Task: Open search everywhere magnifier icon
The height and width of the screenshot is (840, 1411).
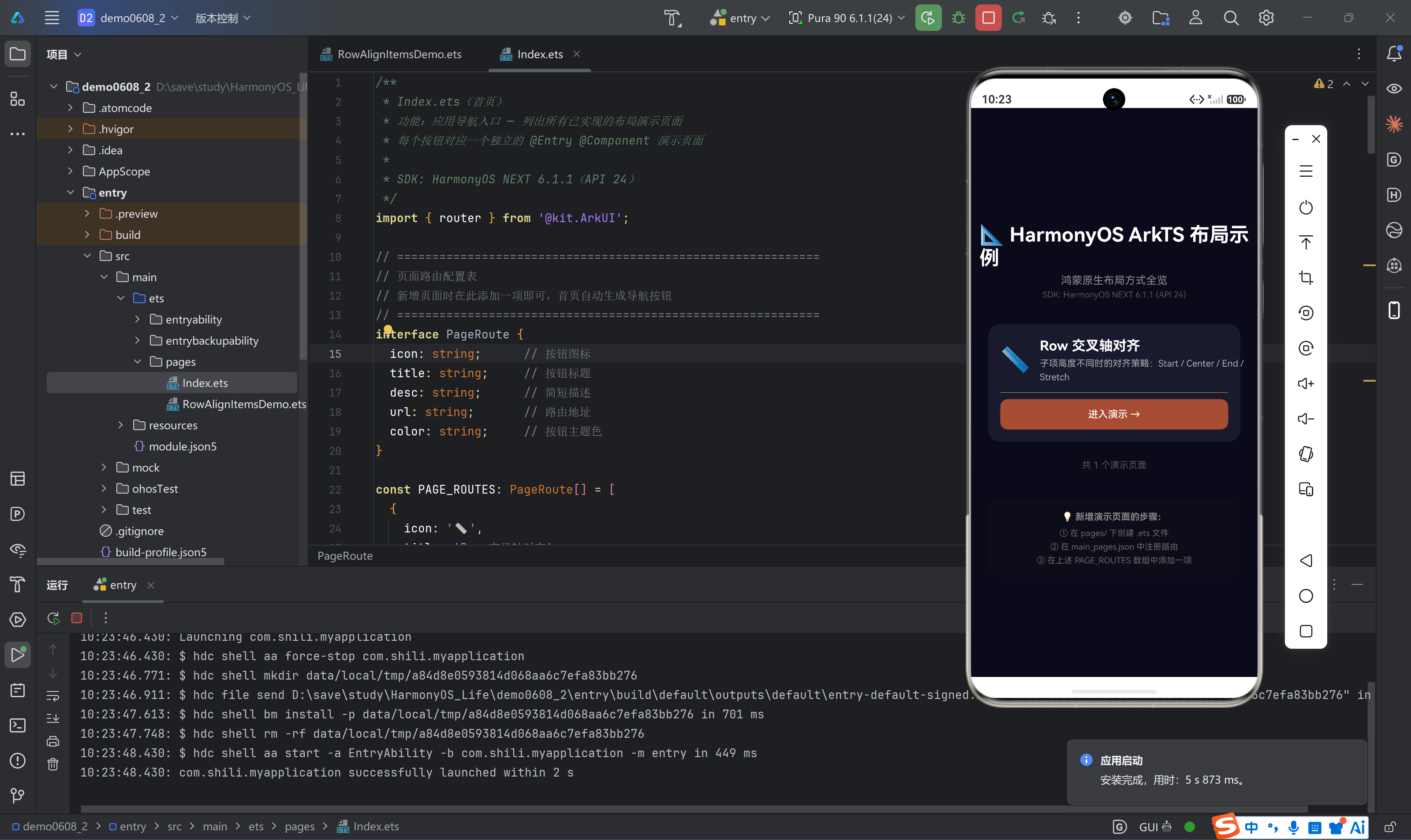Action: coord(1231,18)
